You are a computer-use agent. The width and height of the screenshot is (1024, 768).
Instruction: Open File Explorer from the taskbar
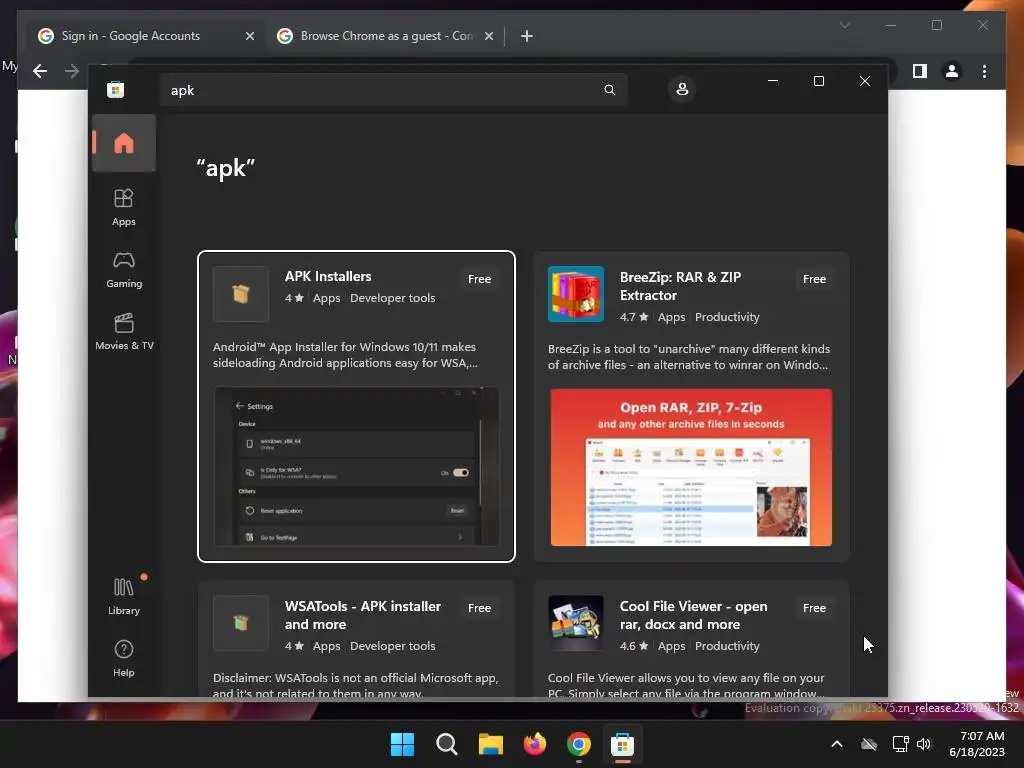coord(490,744)
